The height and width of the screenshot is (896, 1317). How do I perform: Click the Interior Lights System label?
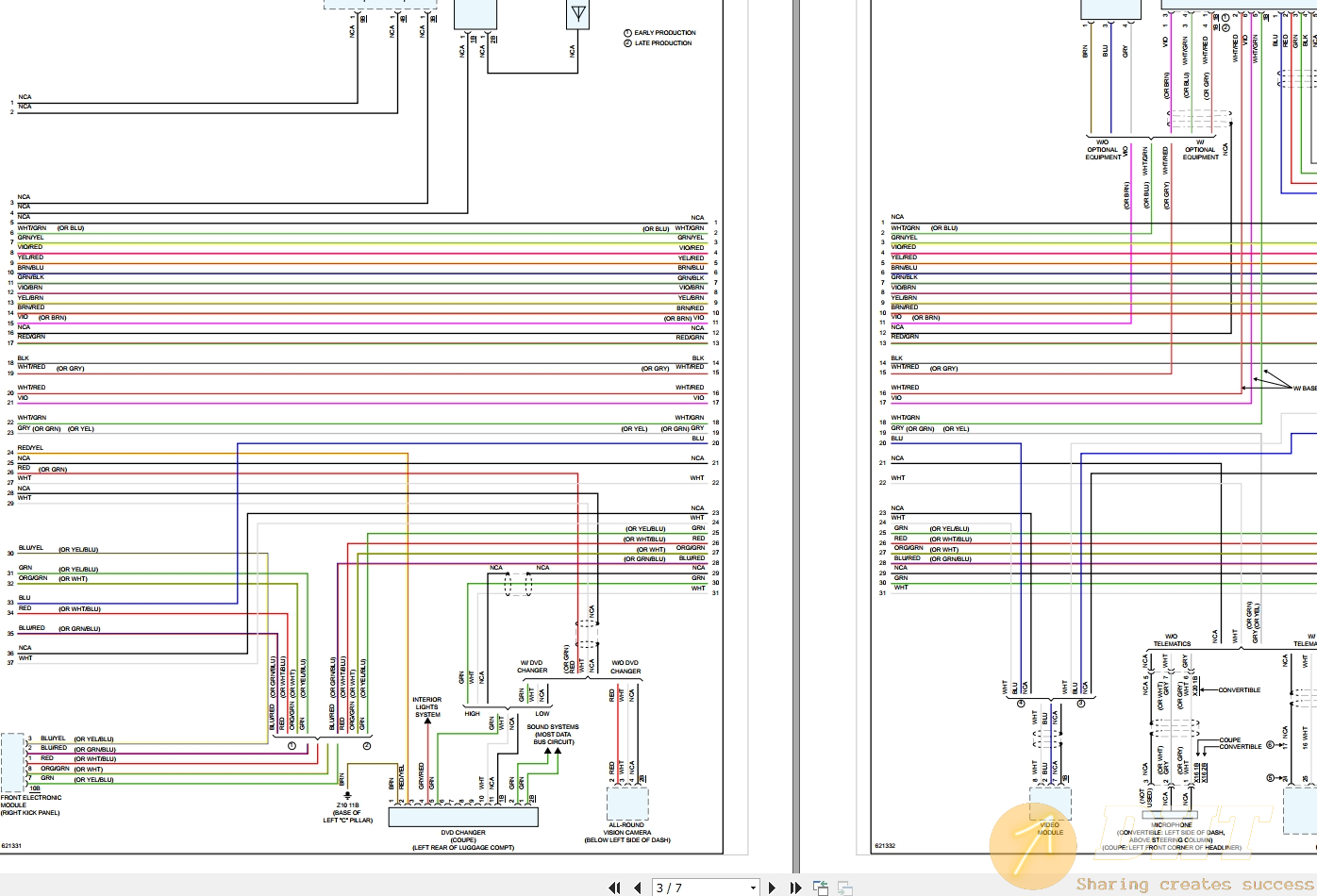(x=427, y=707)
